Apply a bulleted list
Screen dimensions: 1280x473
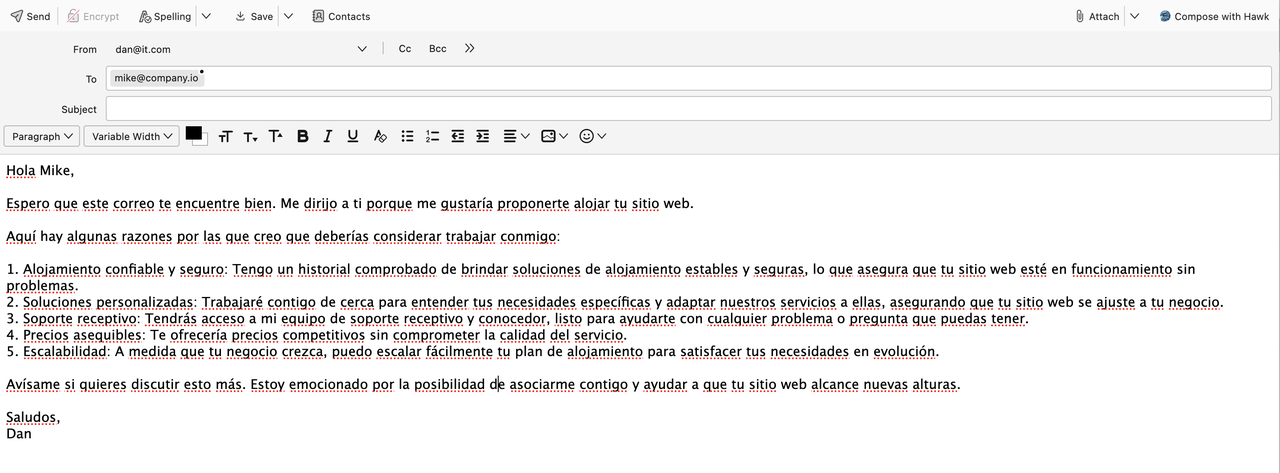point(407,136)
